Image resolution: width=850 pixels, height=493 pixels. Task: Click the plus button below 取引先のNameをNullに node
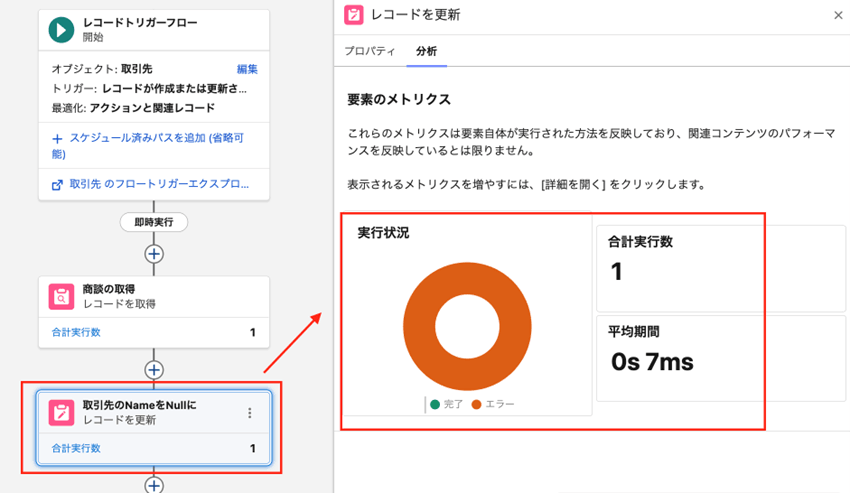[x=154, y=485]
